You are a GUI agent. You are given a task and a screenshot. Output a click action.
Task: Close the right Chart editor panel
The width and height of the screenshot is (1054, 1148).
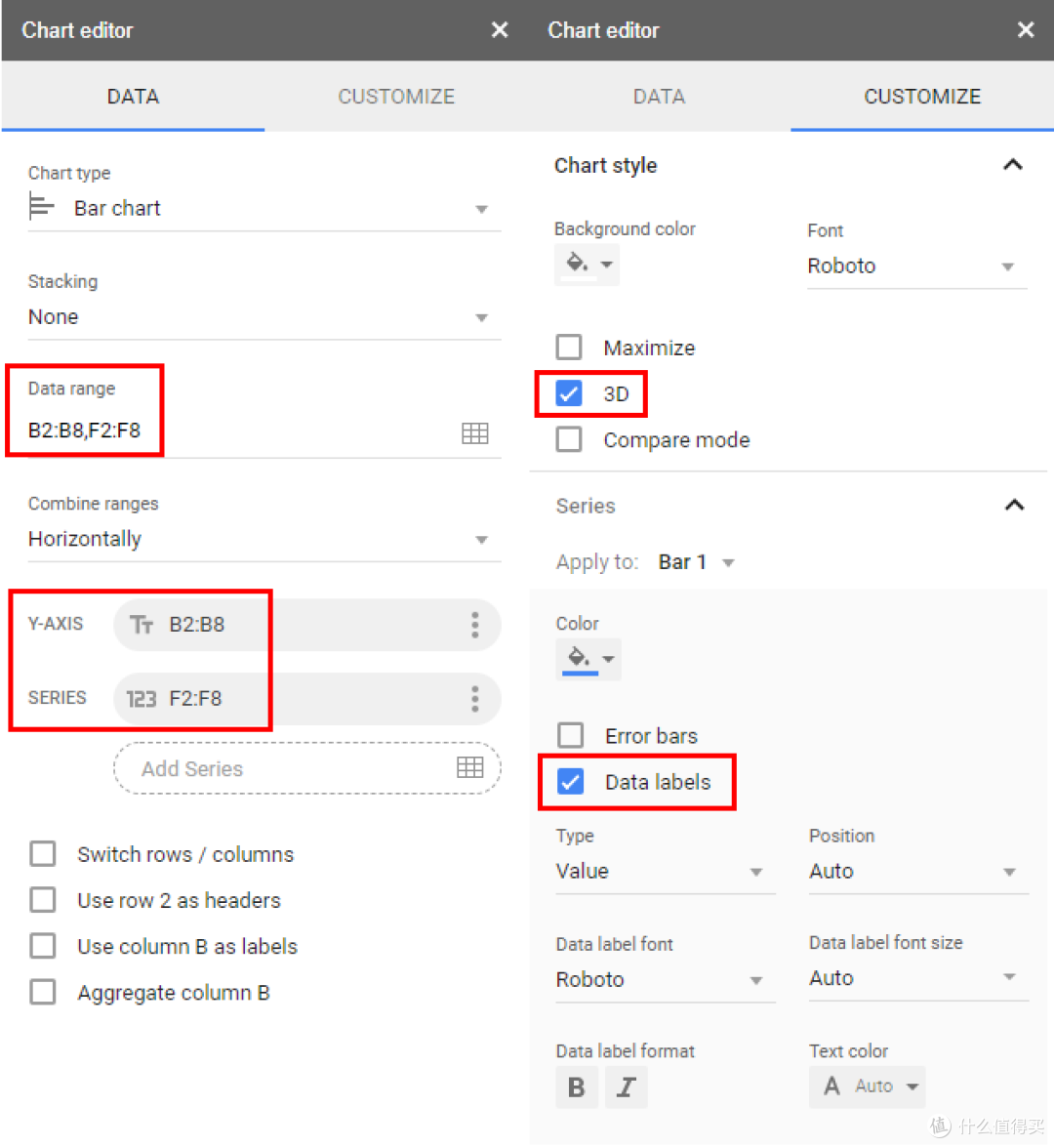(x=1026, y=30)
